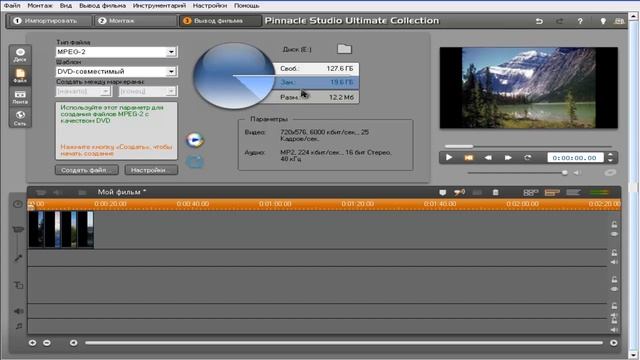Zoom in timeline with plus button
The width and height of the screenshot is (640, 360).
32,343
